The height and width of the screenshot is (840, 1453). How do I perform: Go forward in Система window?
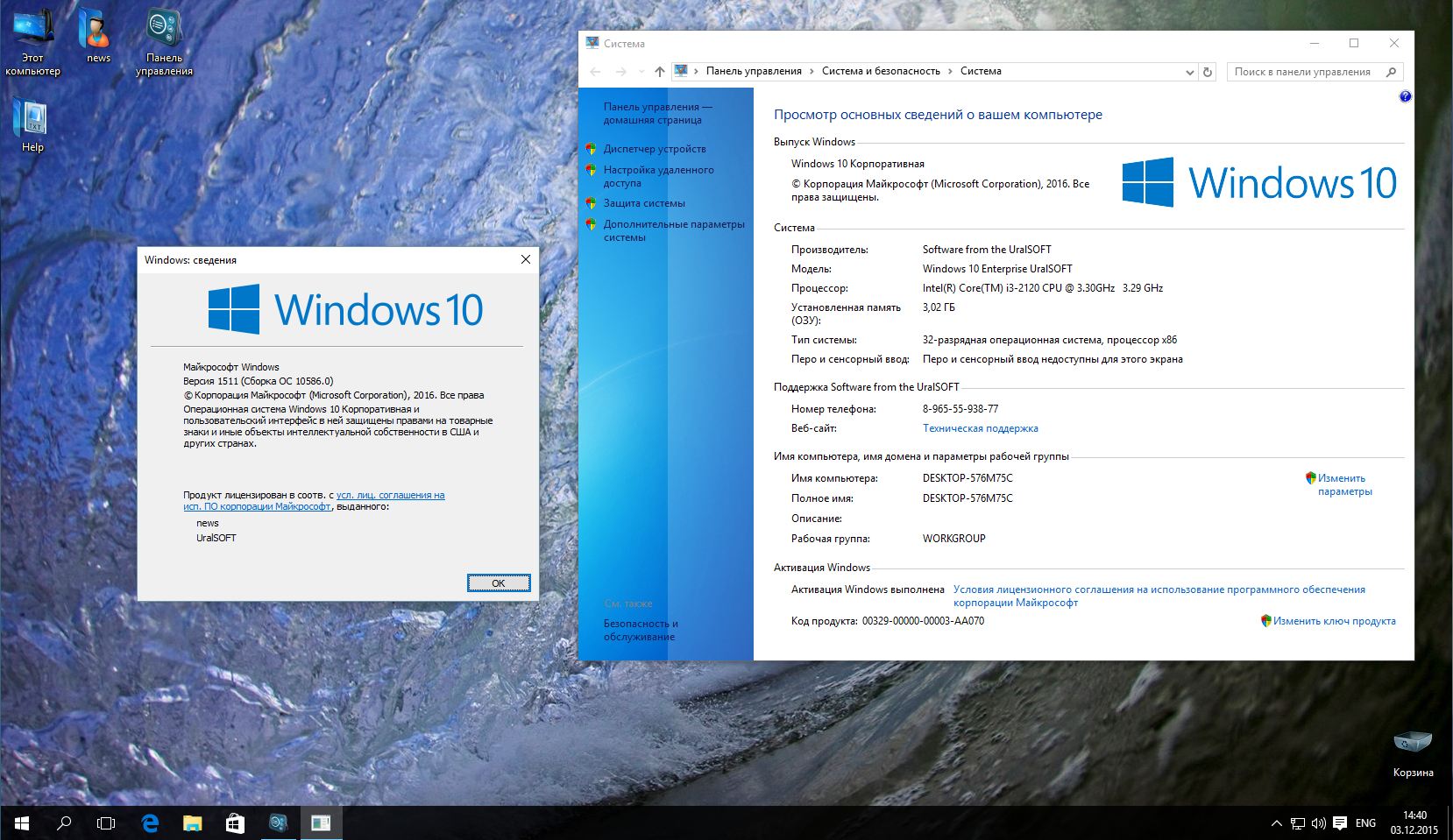coord(620,72)
